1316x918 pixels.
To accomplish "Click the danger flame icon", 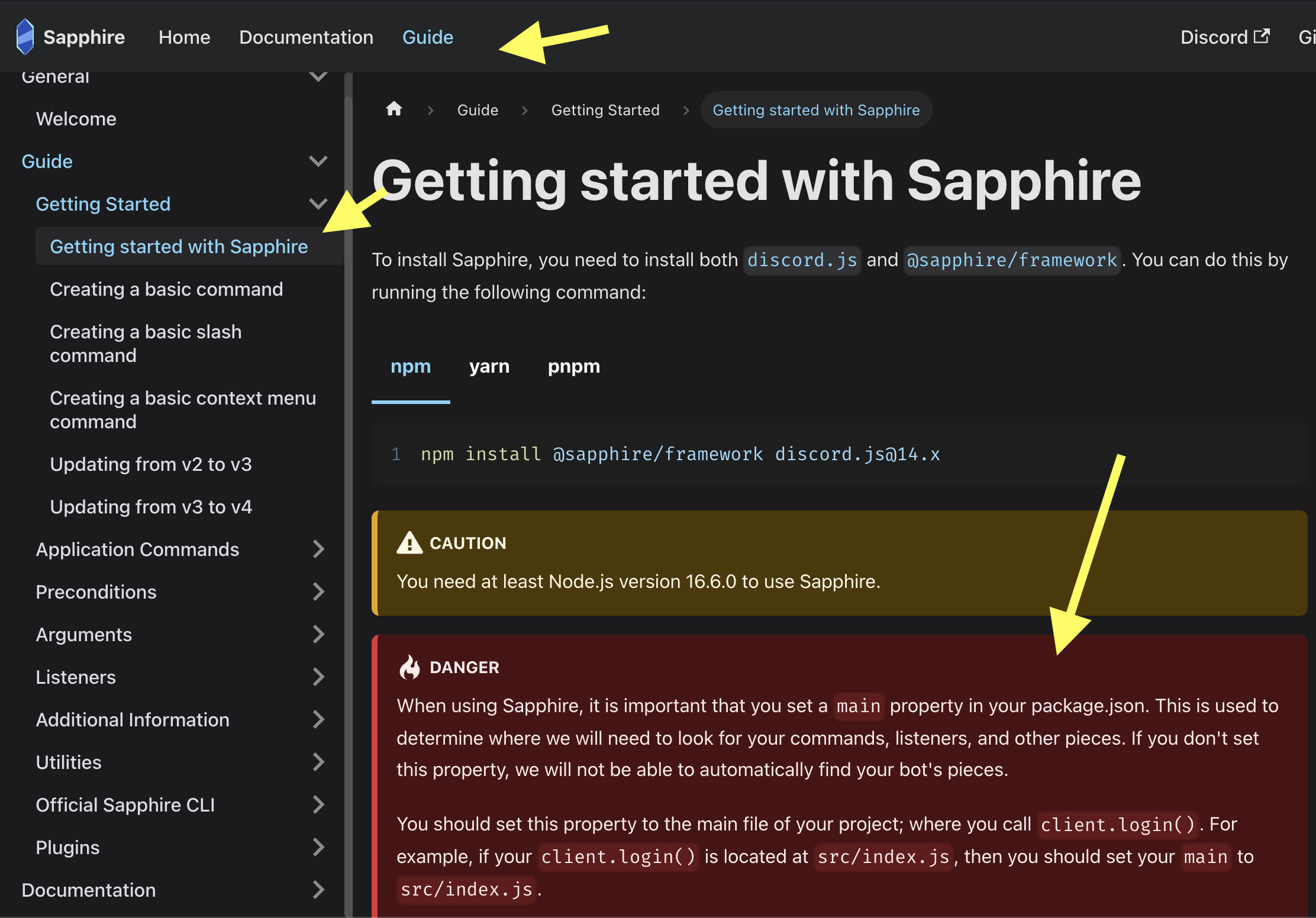I will (409, 667).
